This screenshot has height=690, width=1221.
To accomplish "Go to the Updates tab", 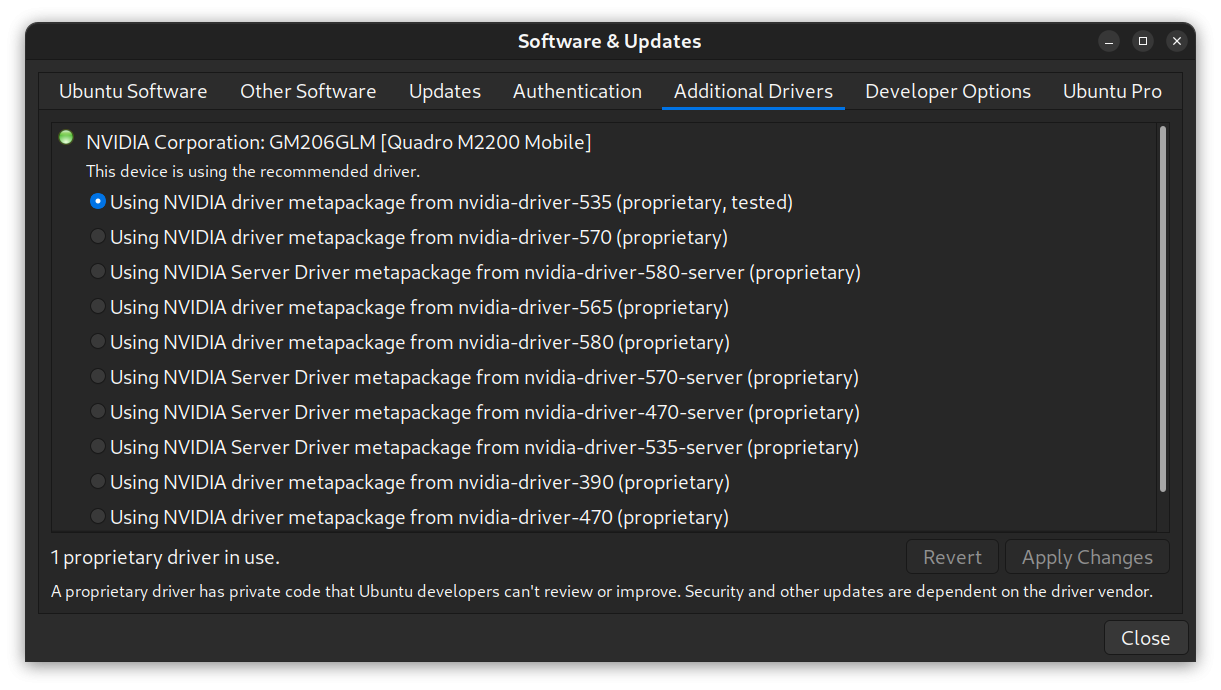I will tap(445, 91).
